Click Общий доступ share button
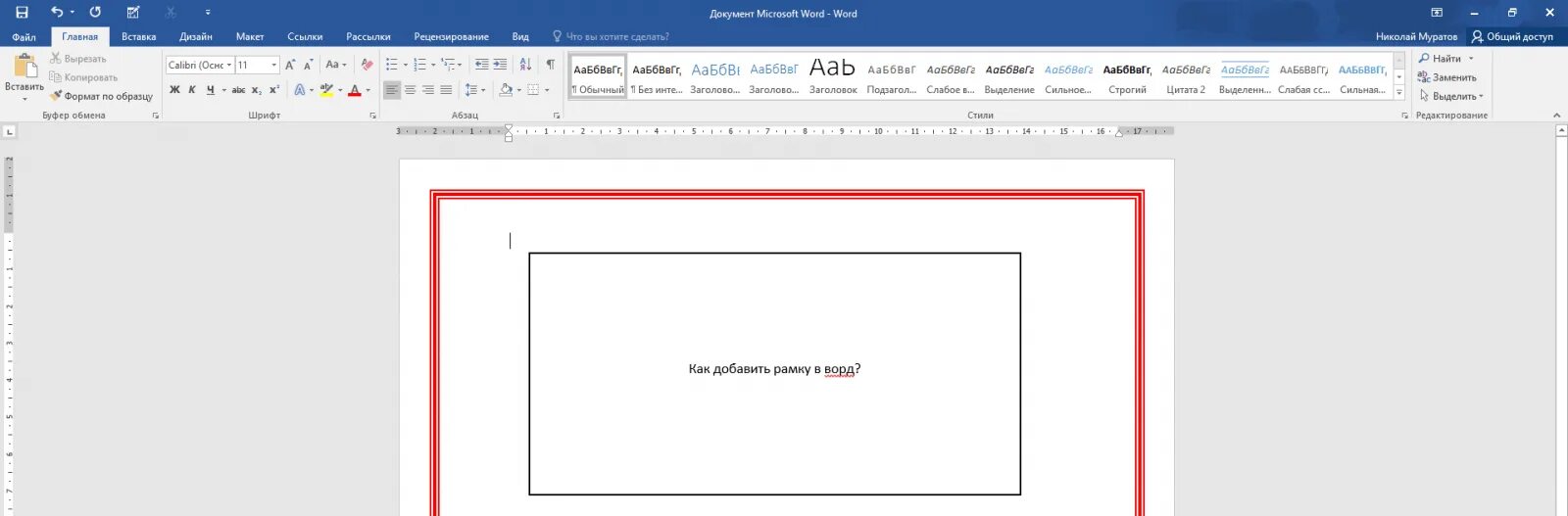 point(1512,37)
